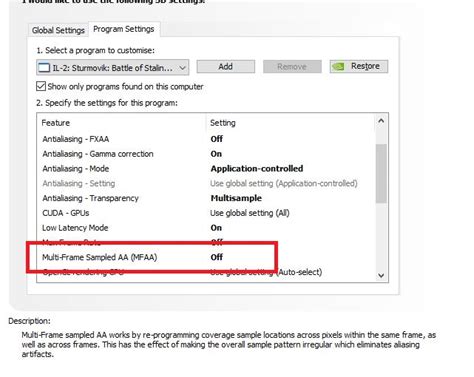The image size is (474, 377).
Task: Open the IL-2 Sturmovik program dropdown
Action: pyautogui.click(x=113, y=68)
